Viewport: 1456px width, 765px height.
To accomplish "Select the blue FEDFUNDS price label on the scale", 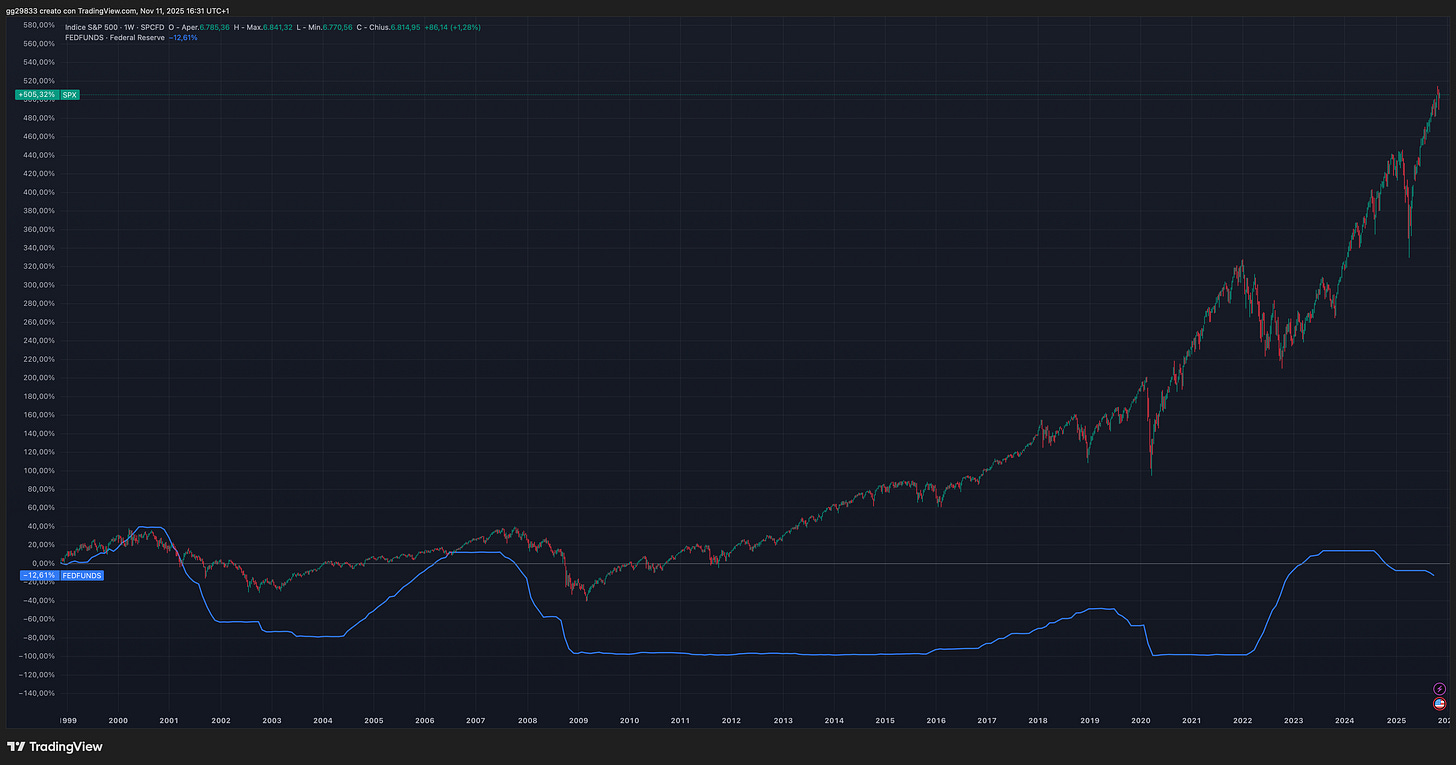I will coord(82,575).
